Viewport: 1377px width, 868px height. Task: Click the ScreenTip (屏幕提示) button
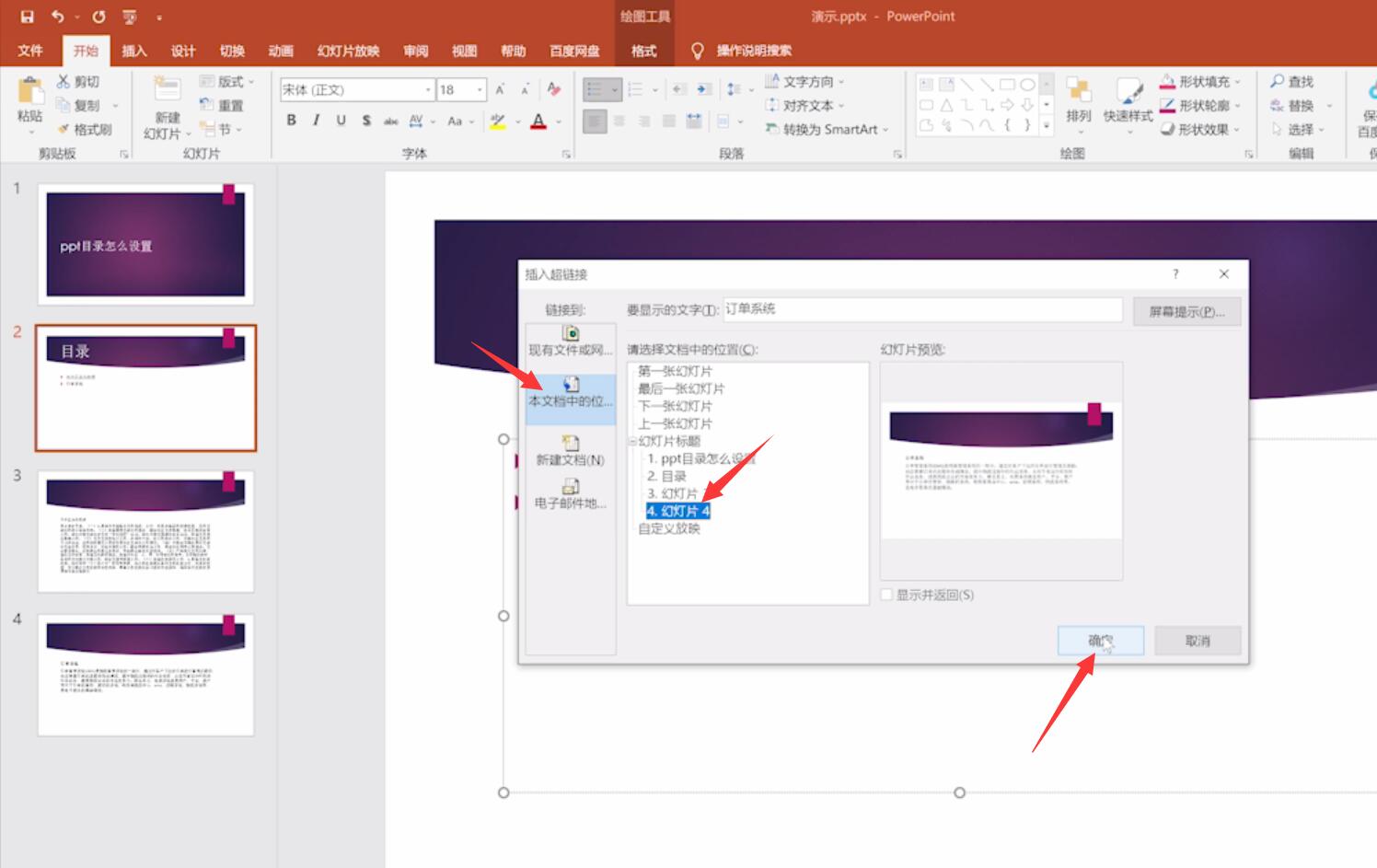click(1186, 311)
